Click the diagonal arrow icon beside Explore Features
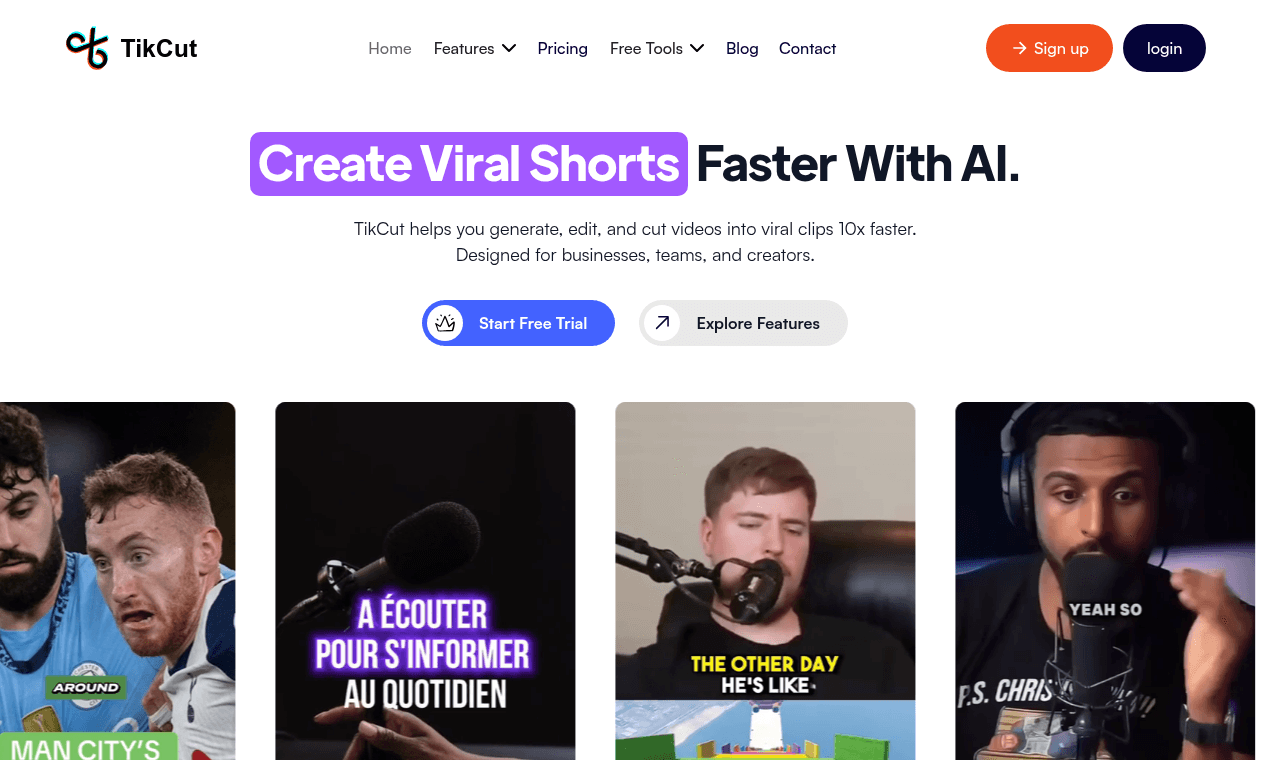Screen dimensions: 1270x760 662,323
